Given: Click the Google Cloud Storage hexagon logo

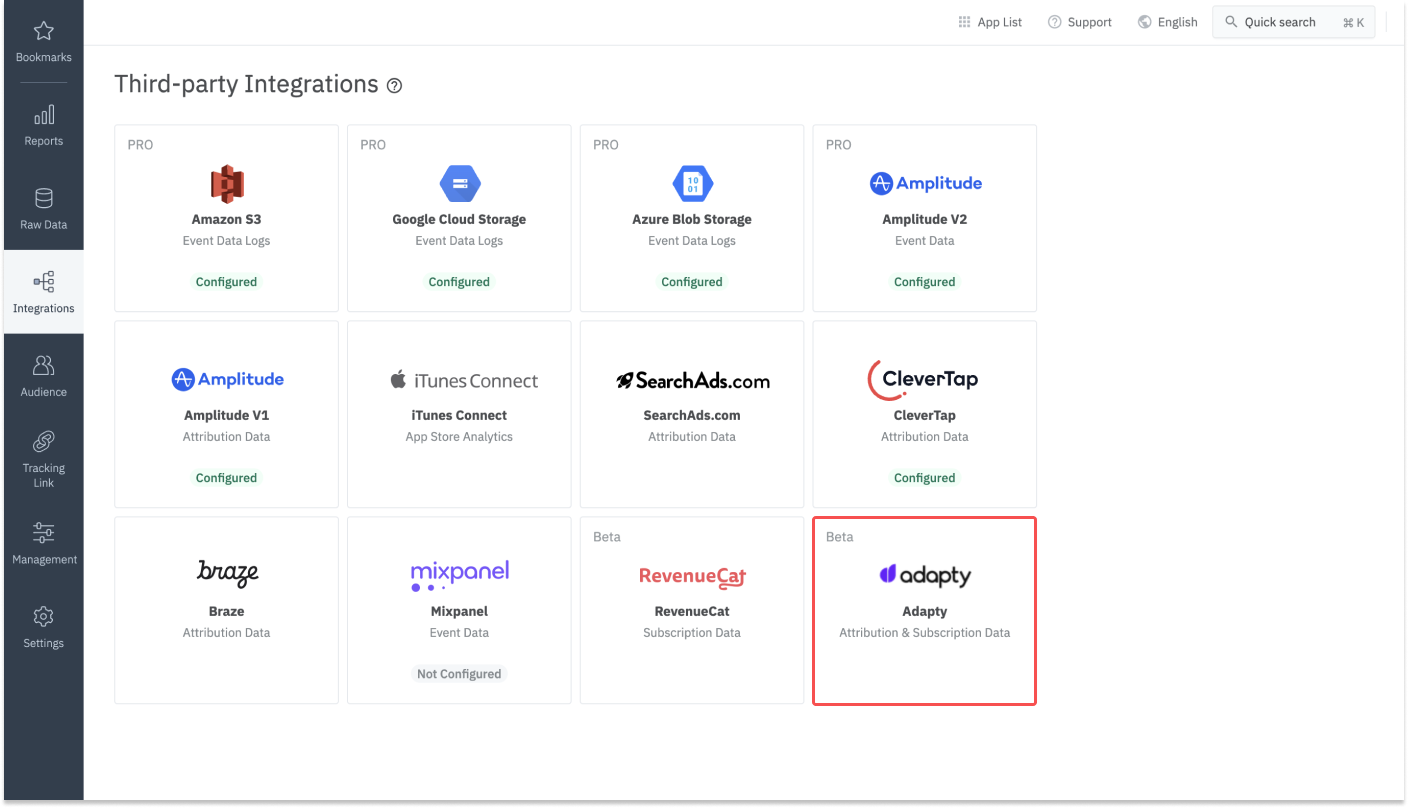Looking at the screenshot, I should (460, 184).
